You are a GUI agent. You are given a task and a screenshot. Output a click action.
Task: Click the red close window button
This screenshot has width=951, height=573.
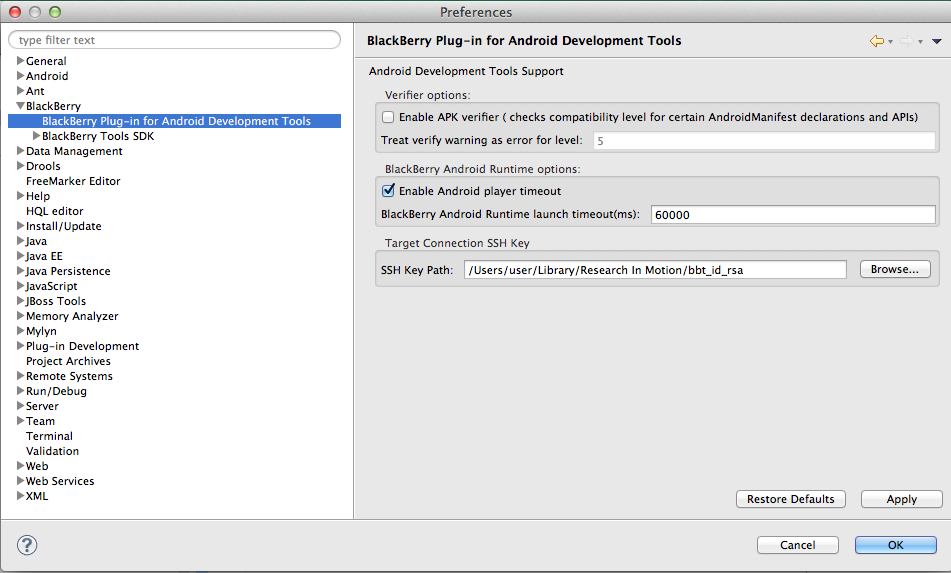coord(15,12)
